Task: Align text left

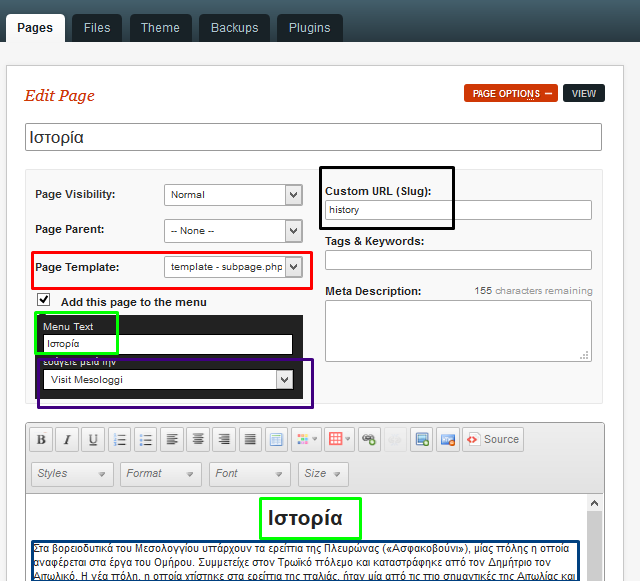Action: click(x=172, y=439)
